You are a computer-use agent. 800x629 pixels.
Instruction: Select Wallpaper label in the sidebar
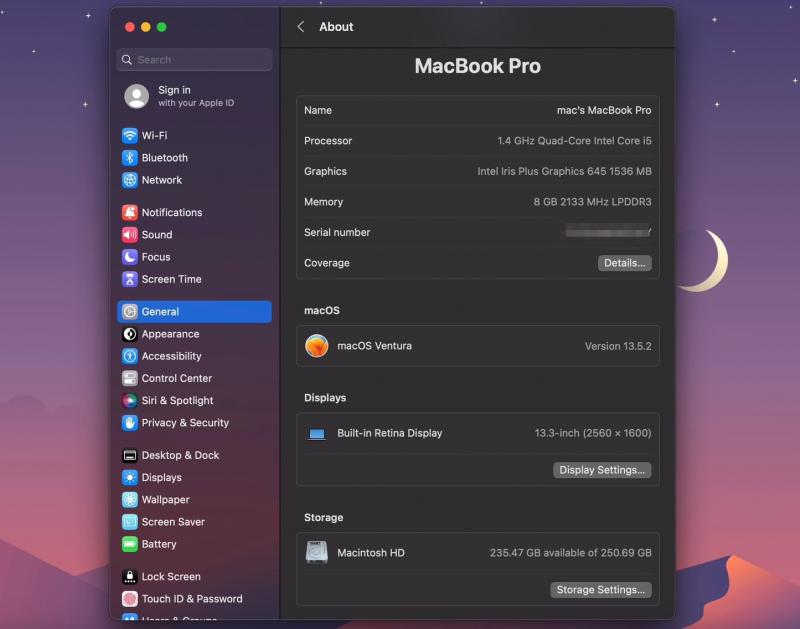[165, 499]
